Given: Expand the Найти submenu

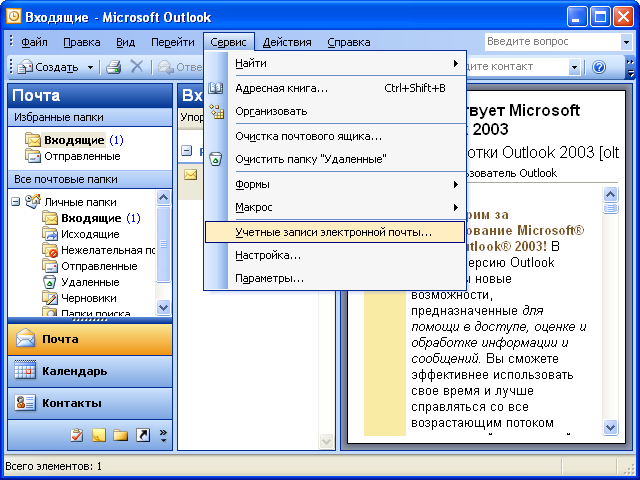Looking at the screenshot, I should 456,63.
